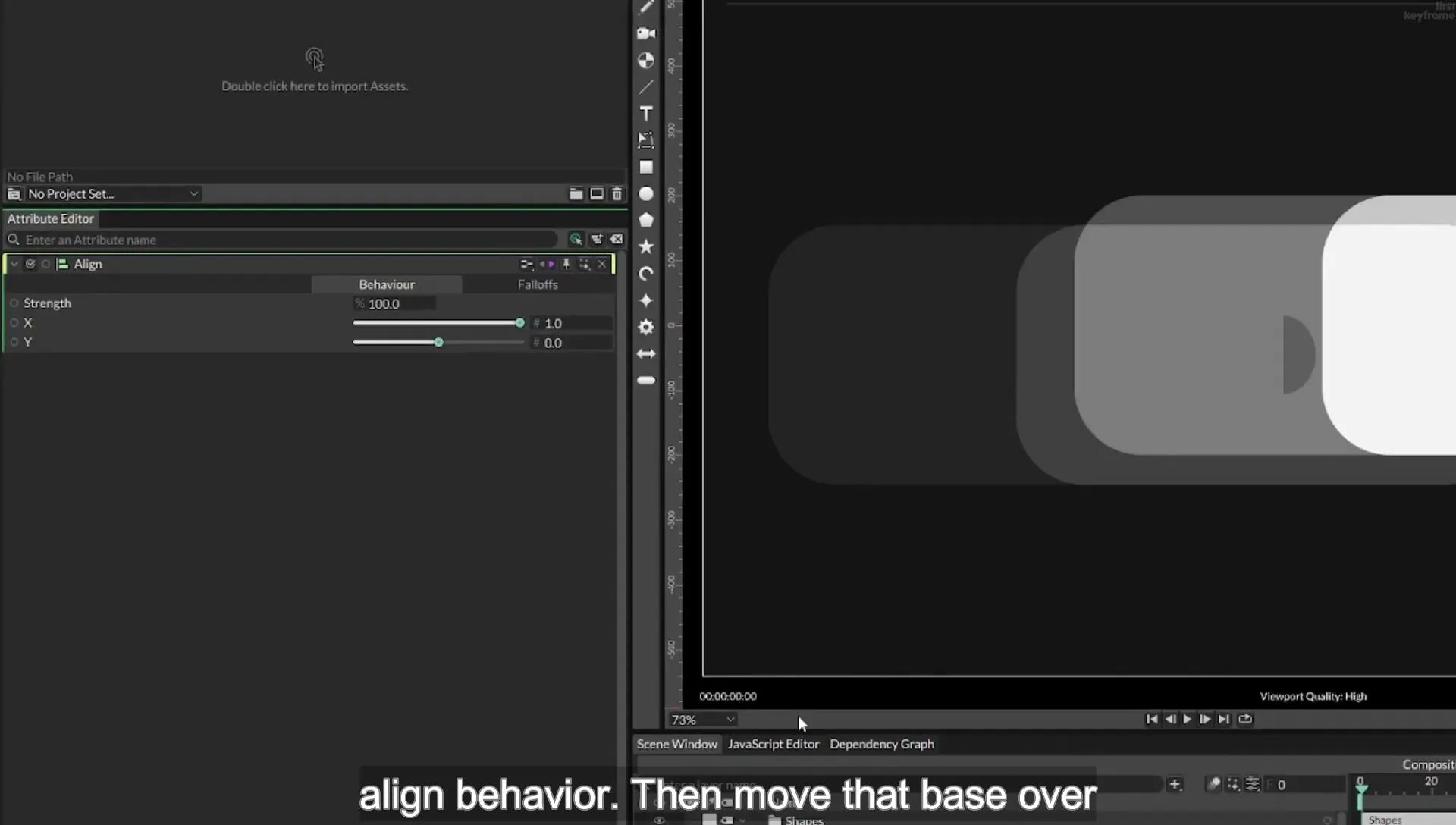Click the X attribute slider

pos(438,323)
